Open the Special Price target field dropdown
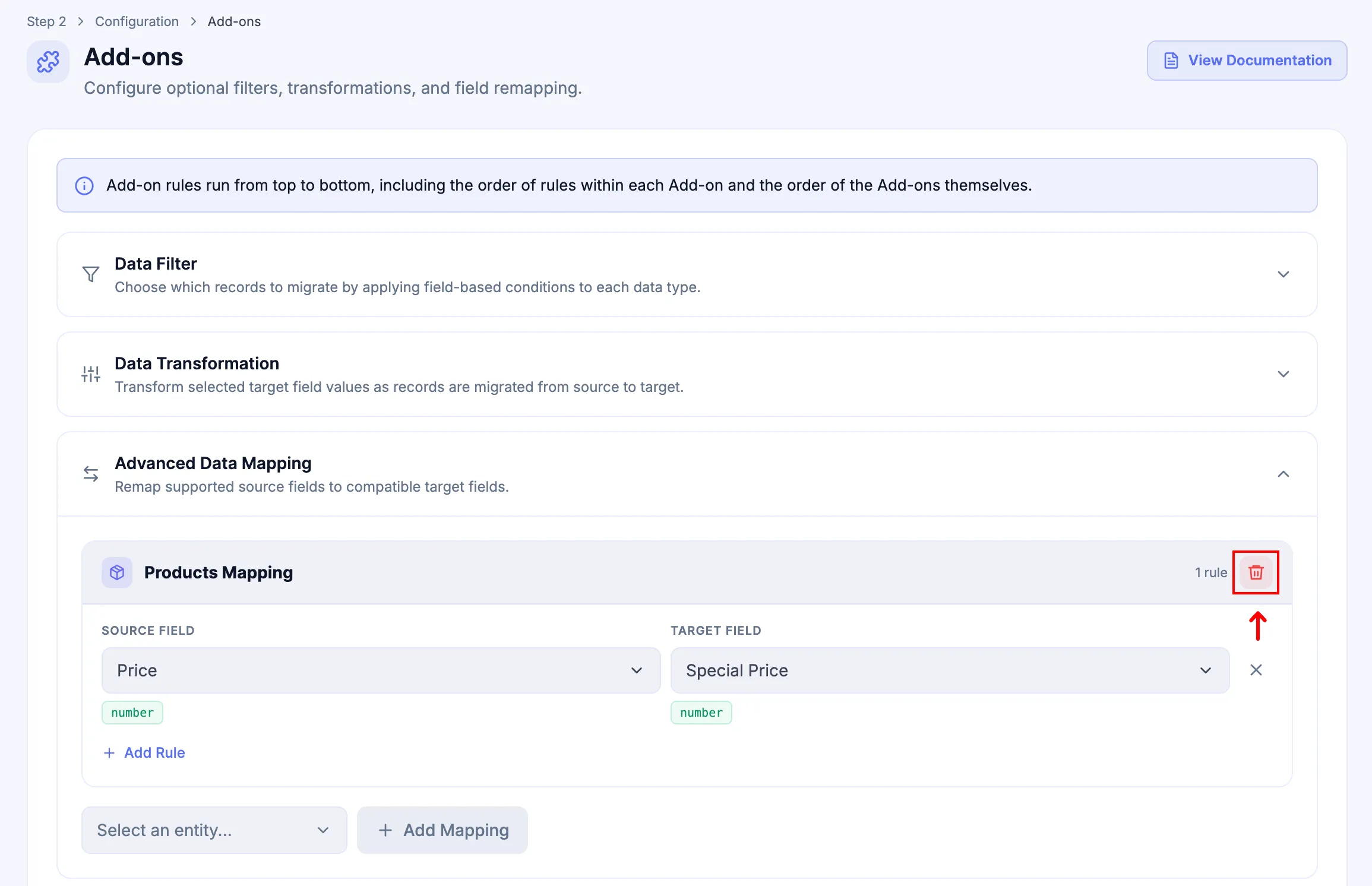The image size is (1372, 886). 950,670
